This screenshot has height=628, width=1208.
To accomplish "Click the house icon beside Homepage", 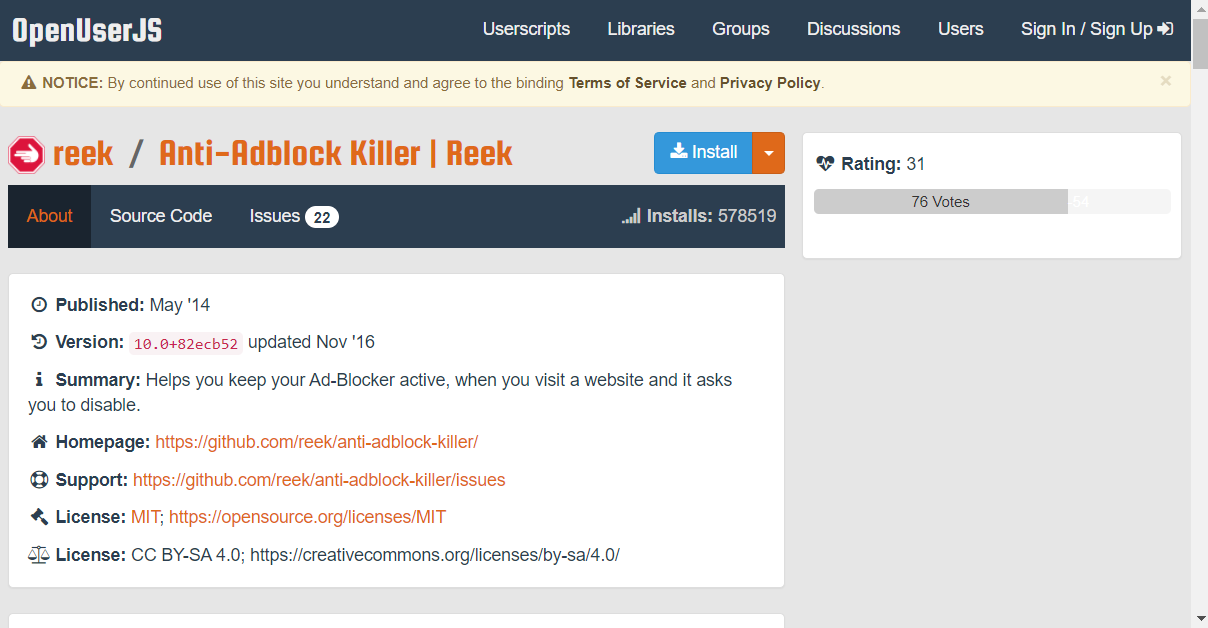I will pyautogui.click(x=39, y=442).
